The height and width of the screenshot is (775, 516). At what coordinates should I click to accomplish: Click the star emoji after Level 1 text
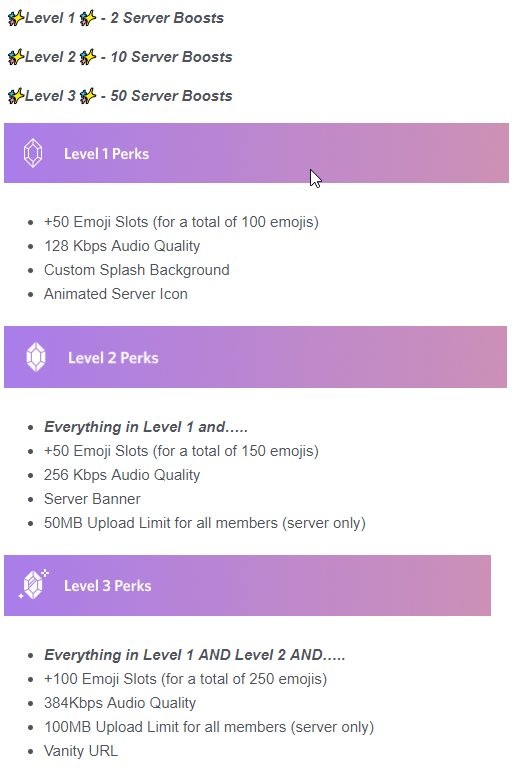coord(88,18)
